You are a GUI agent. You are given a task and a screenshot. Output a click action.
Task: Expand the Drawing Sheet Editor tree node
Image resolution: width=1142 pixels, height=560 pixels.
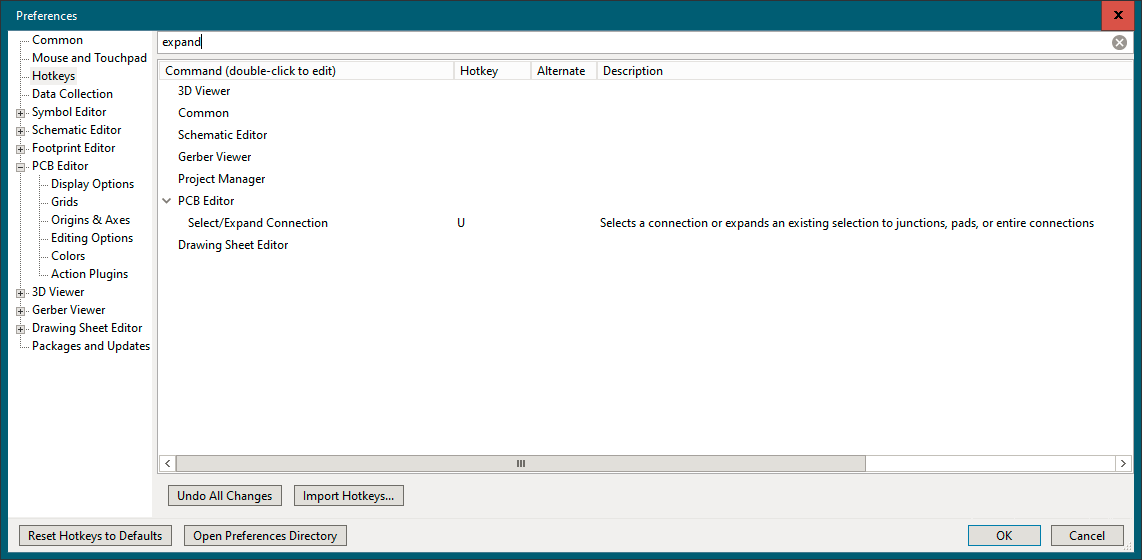(x=20, y=328)
